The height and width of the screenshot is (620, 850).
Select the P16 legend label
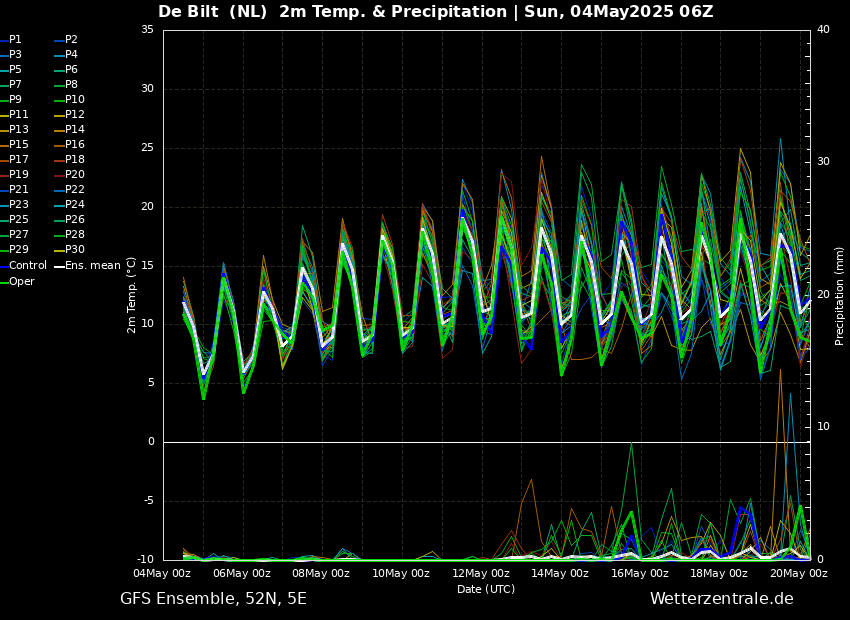[x=75, y=145]
